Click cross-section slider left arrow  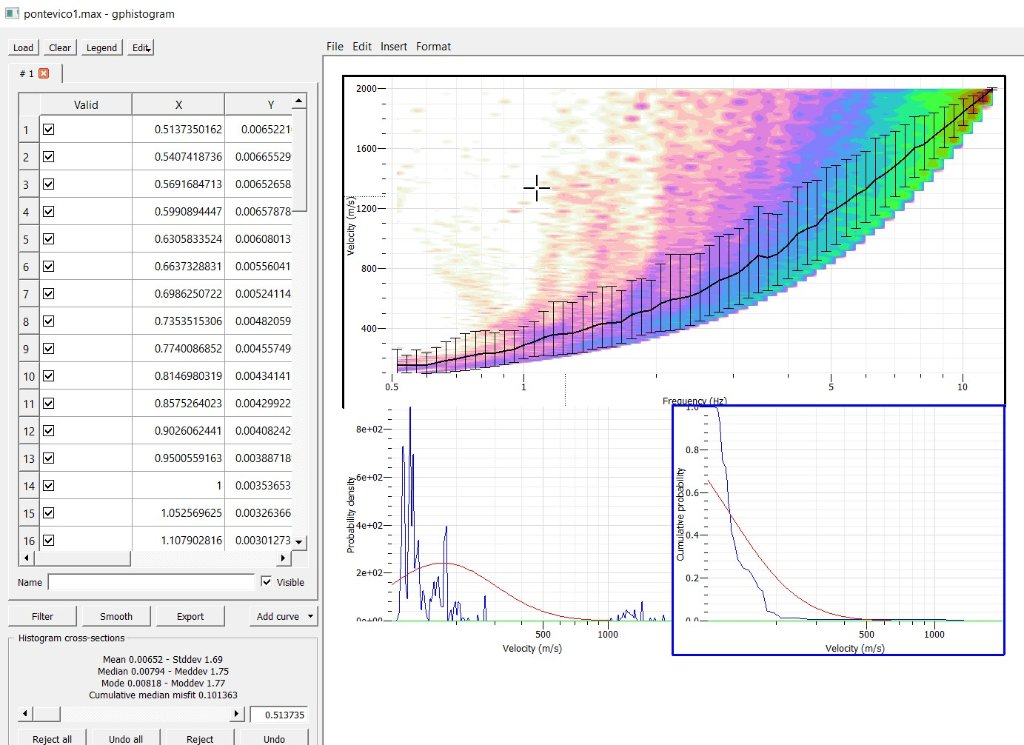click(x=26, y=714)
